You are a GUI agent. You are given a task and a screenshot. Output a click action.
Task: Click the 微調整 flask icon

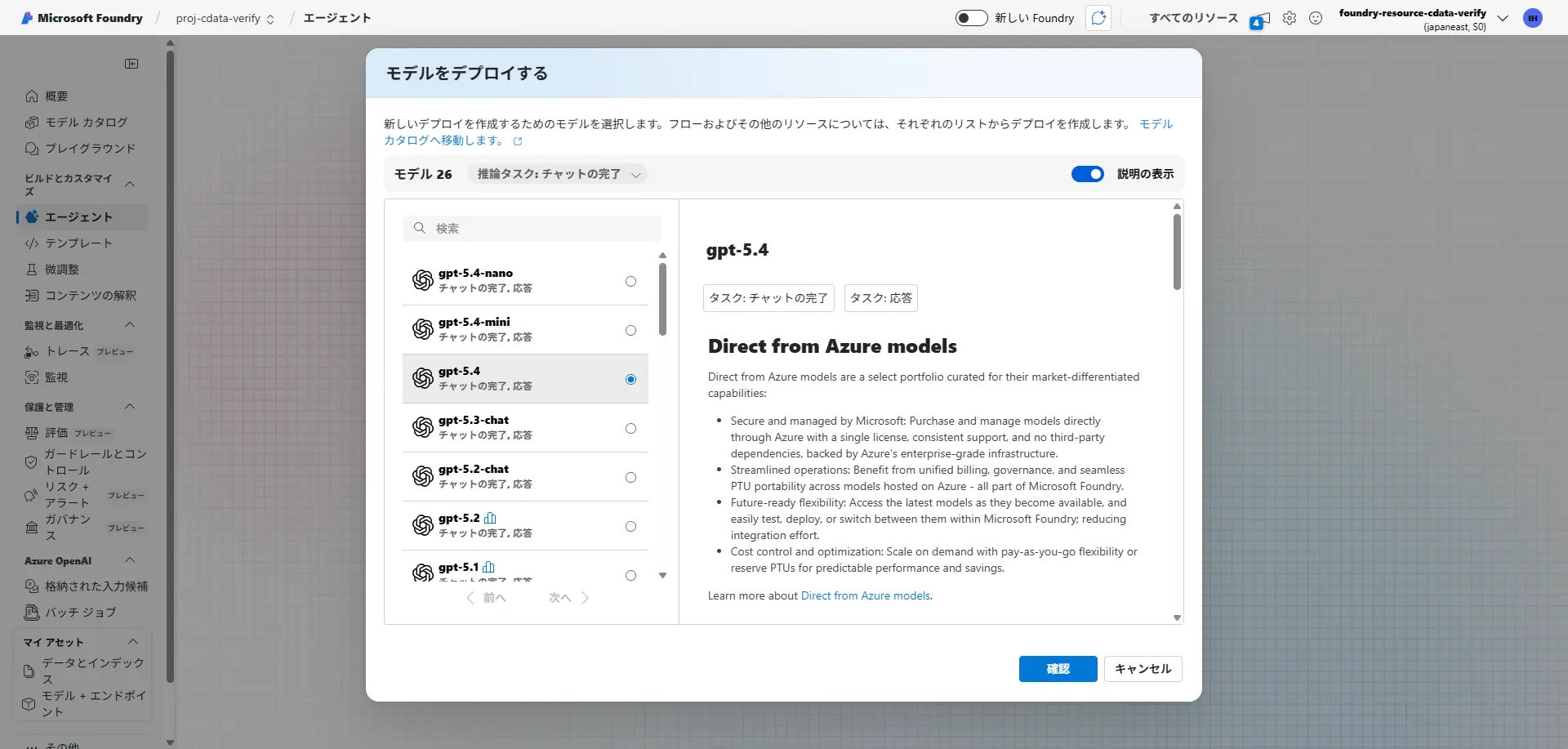click(32, 270)
